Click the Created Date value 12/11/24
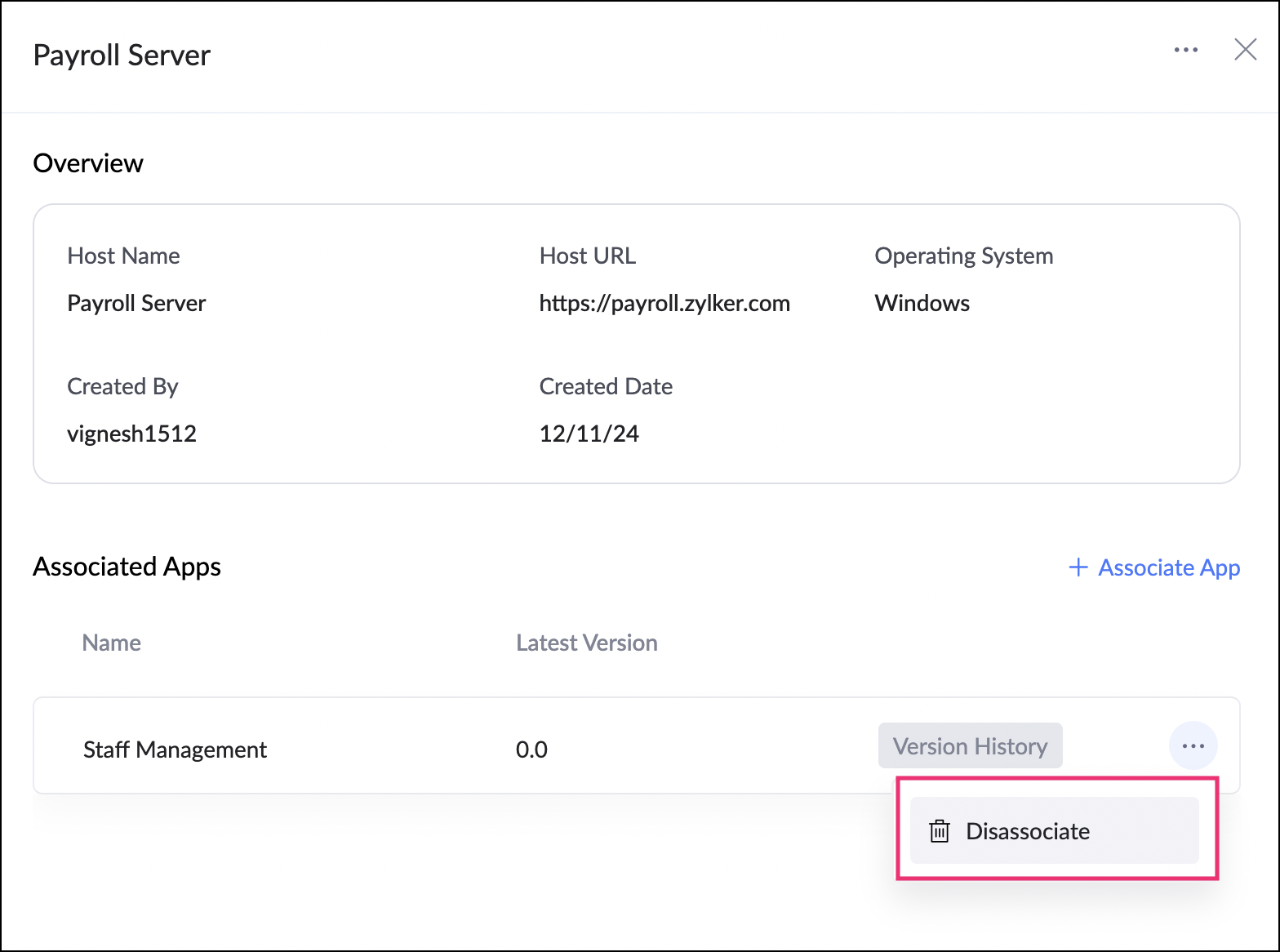 point(589,434)
